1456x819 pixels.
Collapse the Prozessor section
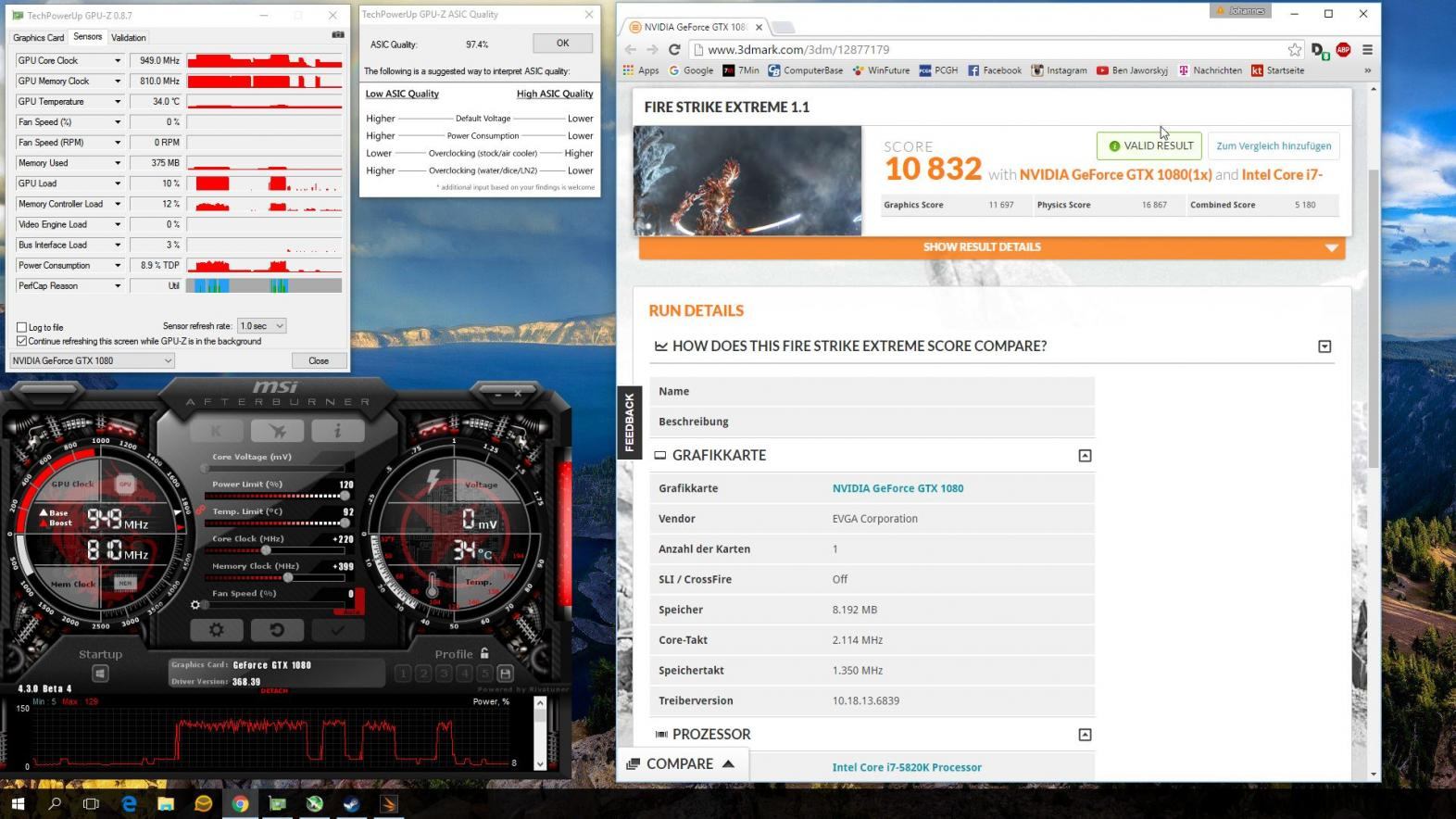tap(1085, 735)
